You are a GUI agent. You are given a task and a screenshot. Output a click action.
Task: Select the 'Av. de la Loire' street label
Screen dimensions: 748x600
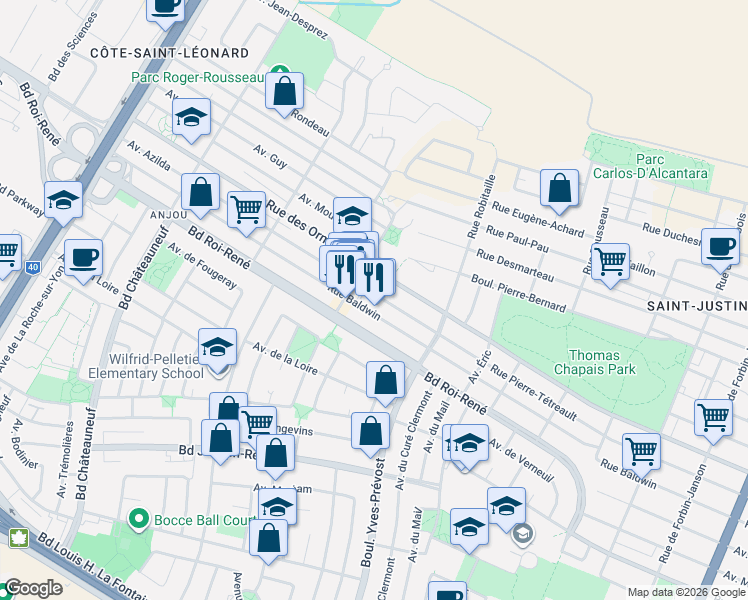click(x=285, y=359)
